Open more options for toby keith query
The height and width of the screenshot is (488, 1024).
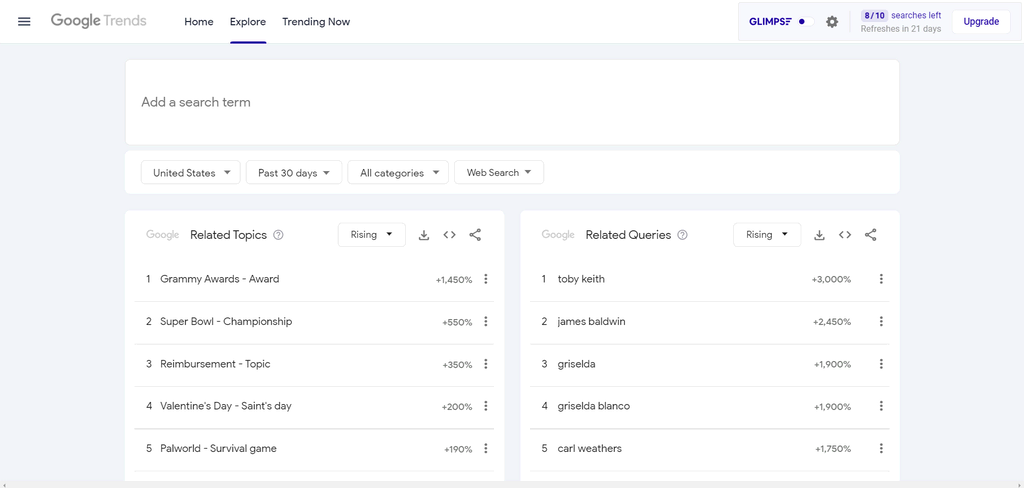[881, 279]
